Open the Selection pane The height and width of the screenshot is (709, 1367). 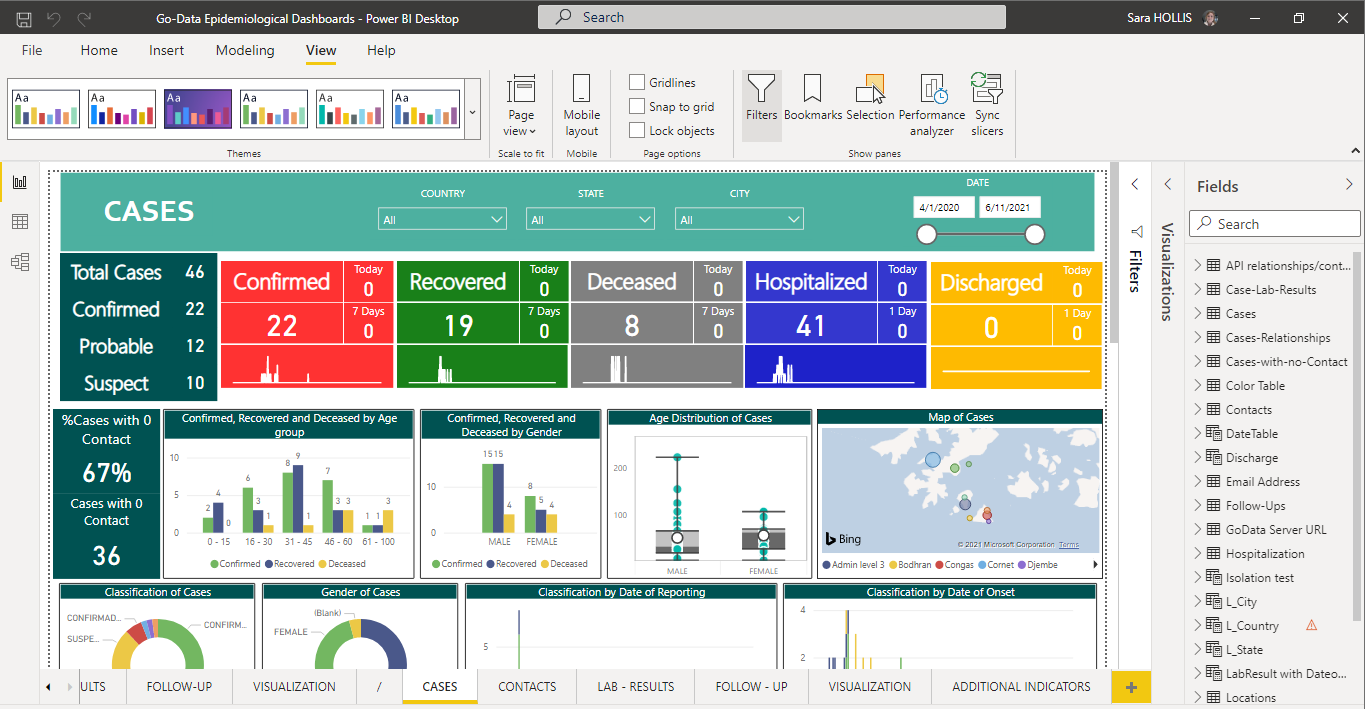coord(870,98)
